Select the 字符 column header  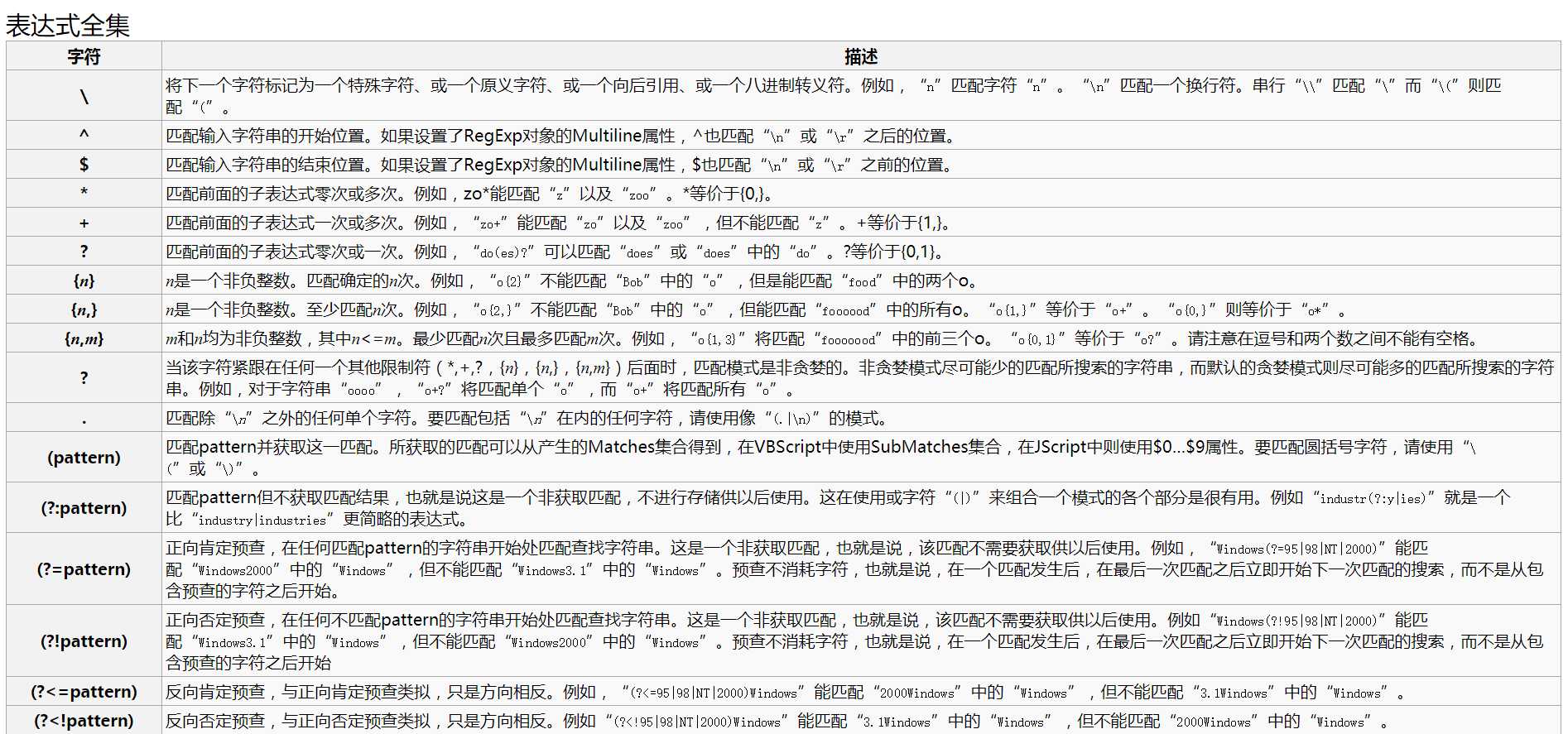point(84,56)
